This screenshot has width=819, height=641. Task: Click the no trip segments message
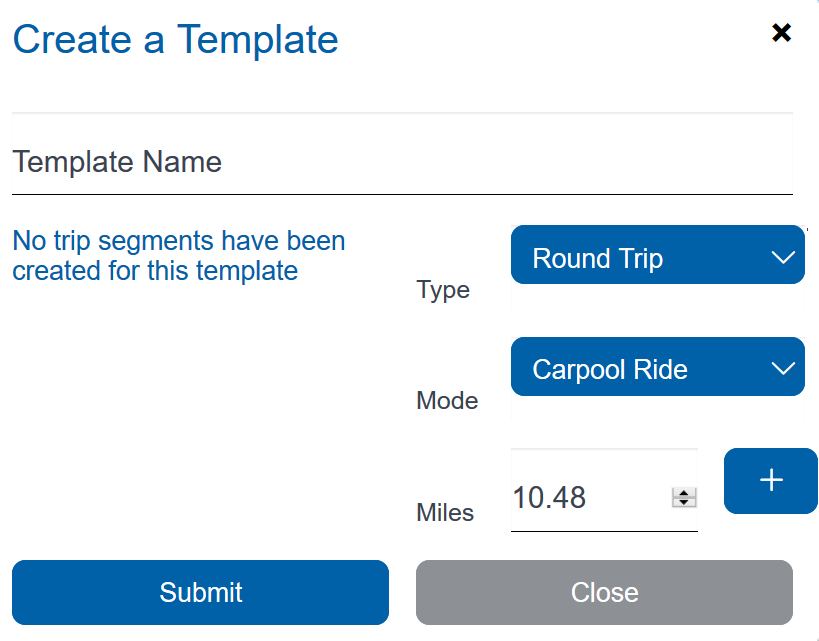click(178, 255)
